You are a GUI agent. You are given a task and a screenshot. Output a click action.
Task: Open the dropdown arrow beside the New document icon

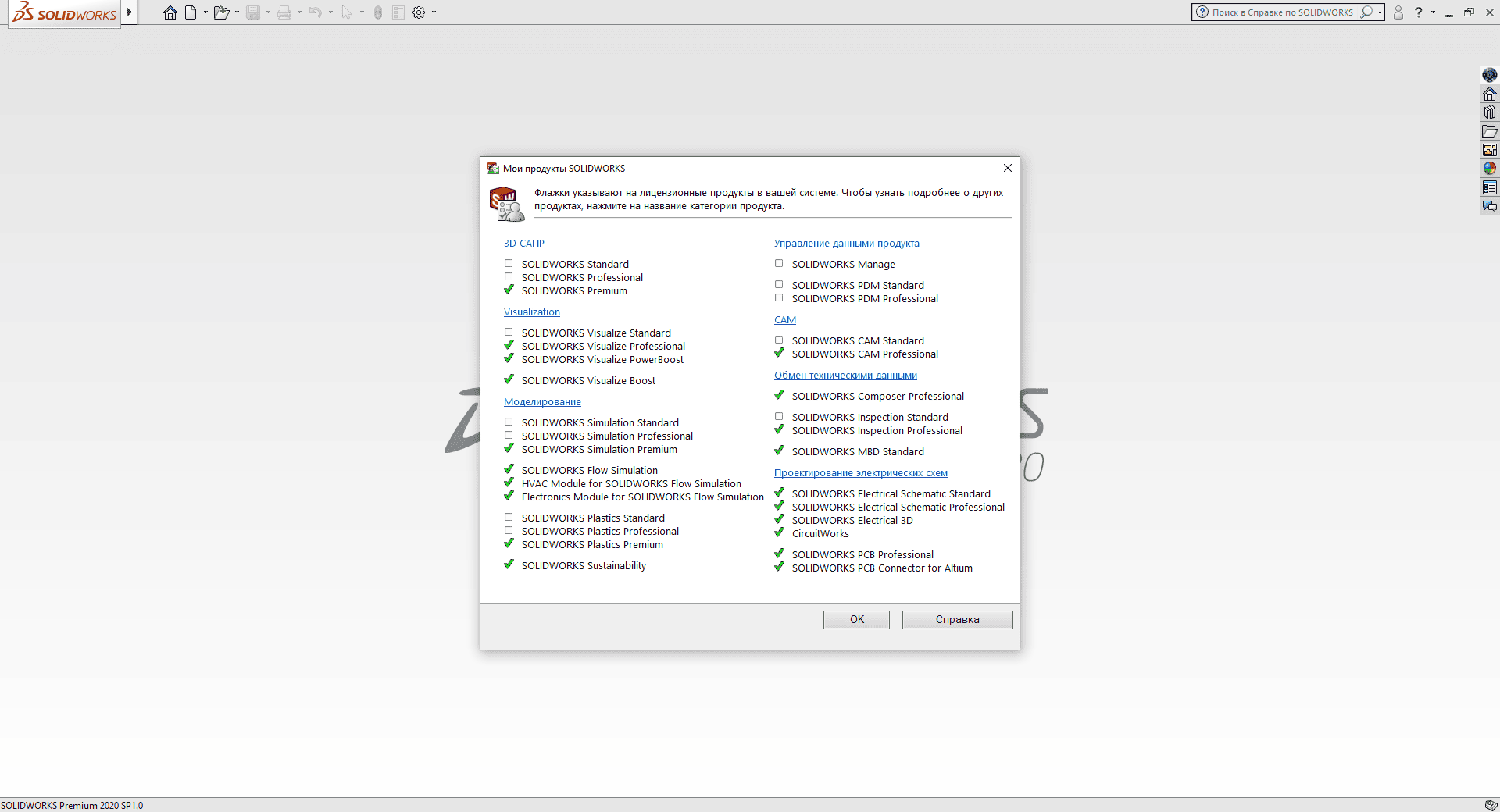click(x=205, y=12)
